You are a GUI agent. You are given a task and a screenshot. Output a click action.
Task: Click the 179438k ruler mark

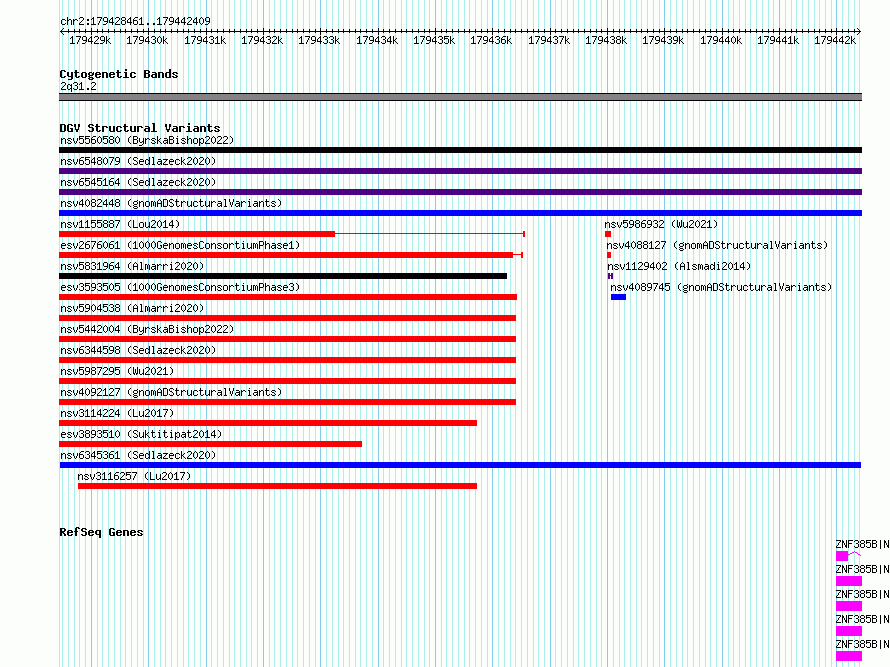(x=606, y=40)
